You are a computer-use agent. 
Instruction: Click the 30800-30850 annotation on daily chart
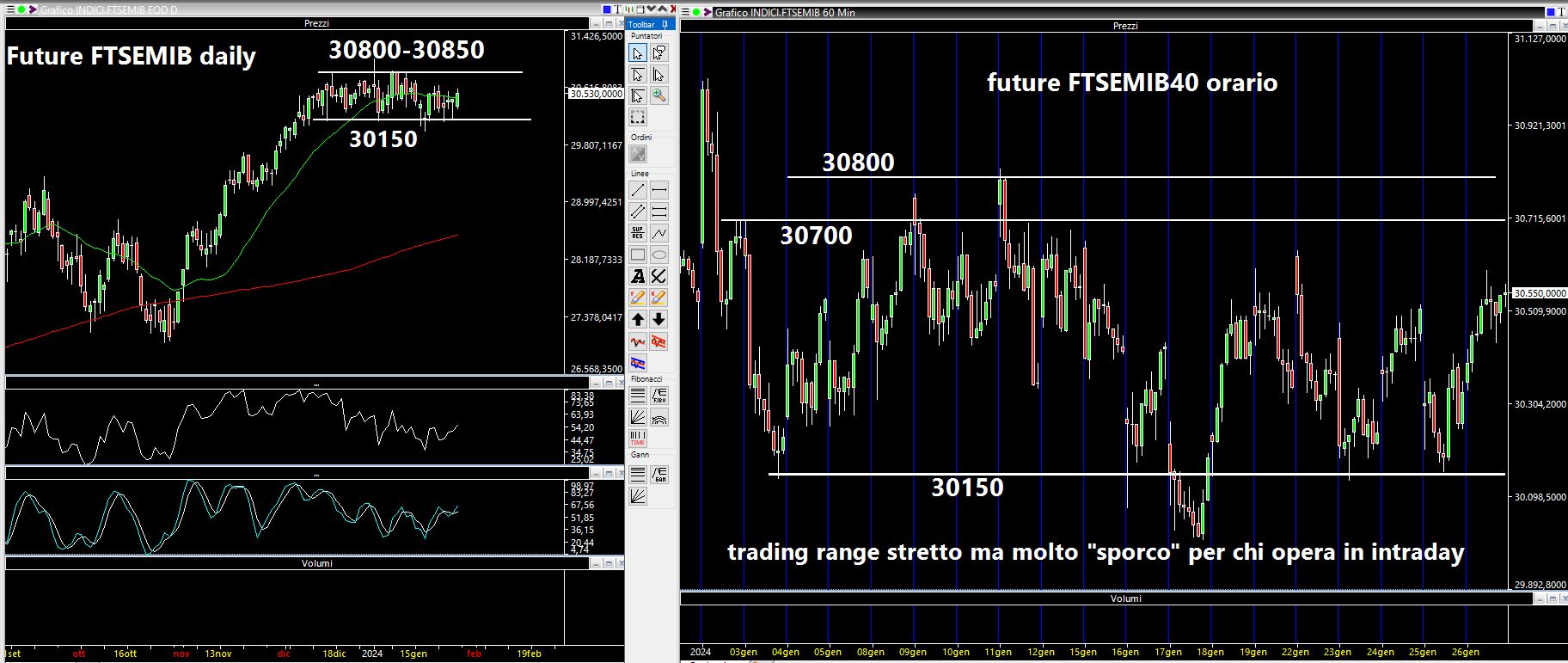406,50
